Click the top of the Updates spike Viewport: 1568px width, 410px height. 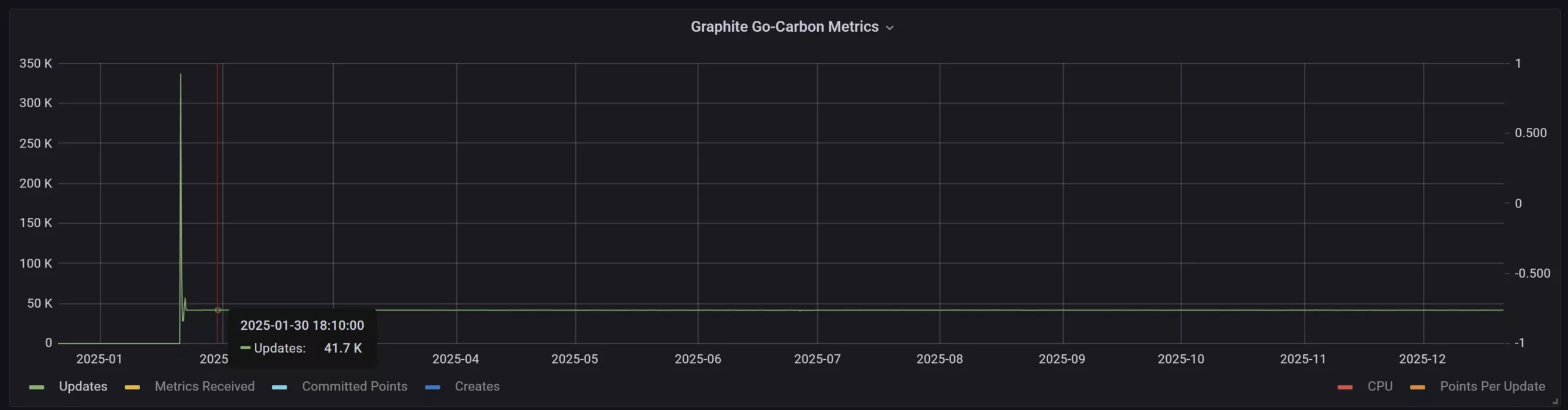pyautogui.click(x=180, y=75)
